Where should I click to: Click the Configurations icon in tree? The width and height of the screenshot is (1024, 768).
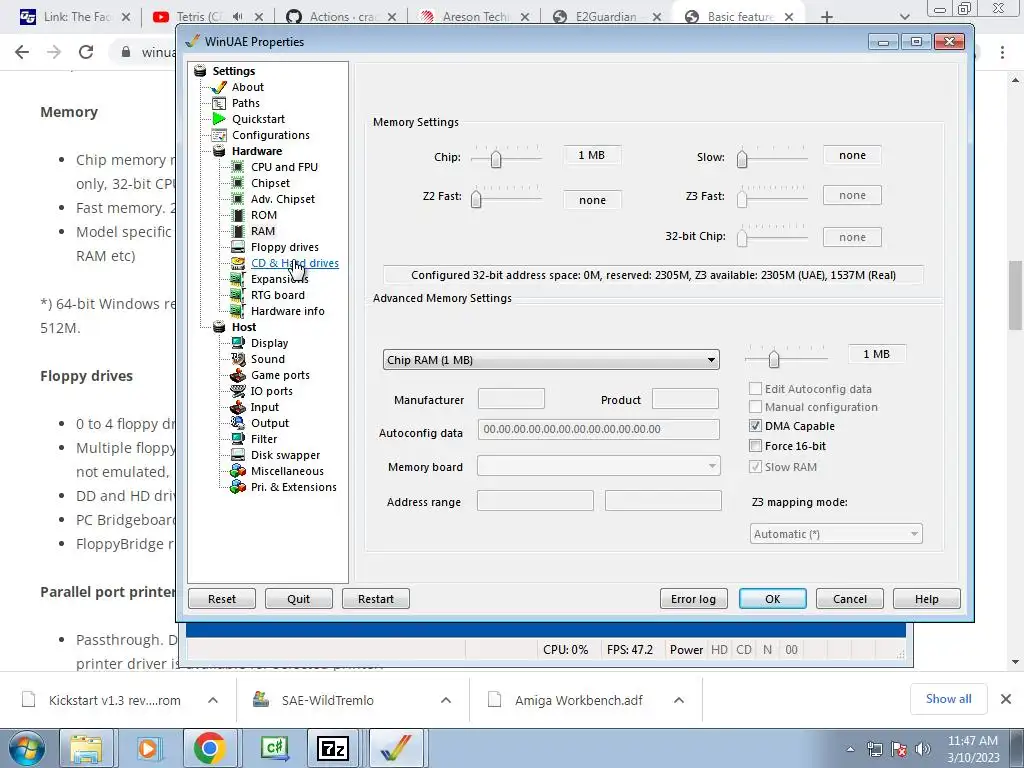pyautogui.click(x=219, y=135)
